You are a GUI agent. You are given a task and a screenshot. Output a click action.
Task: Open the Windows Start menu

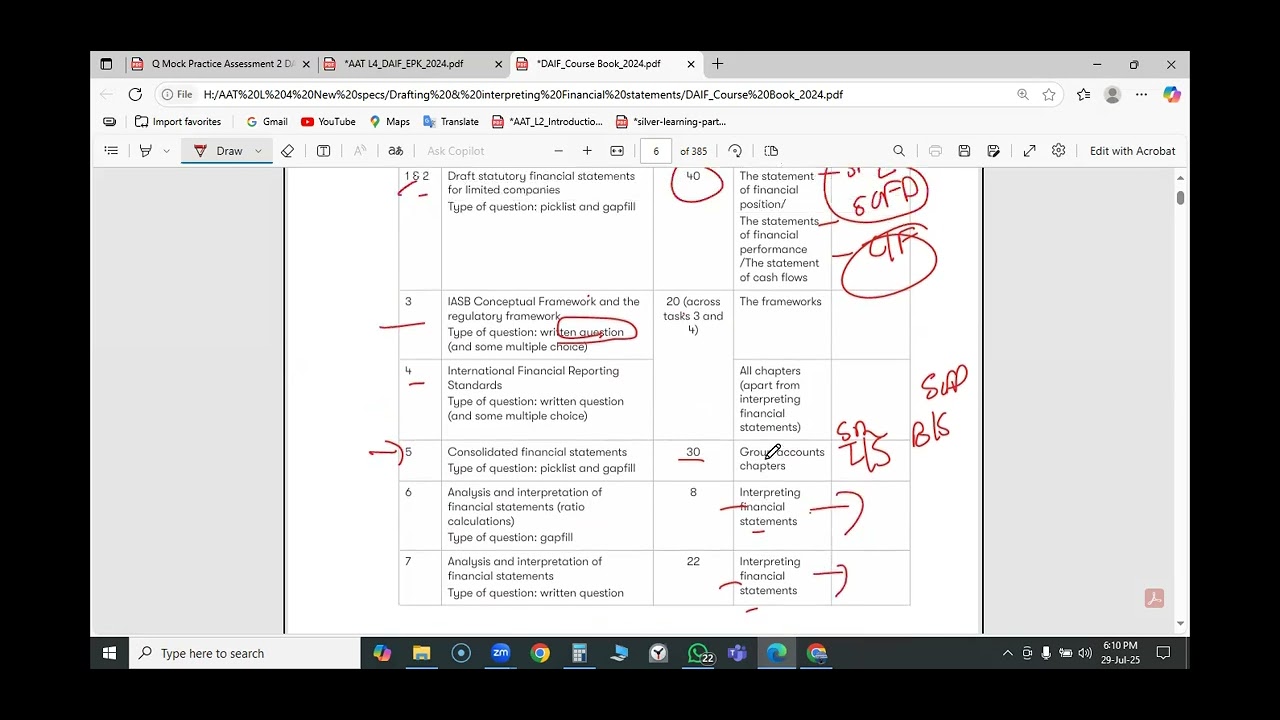click(x=110, y=653)
